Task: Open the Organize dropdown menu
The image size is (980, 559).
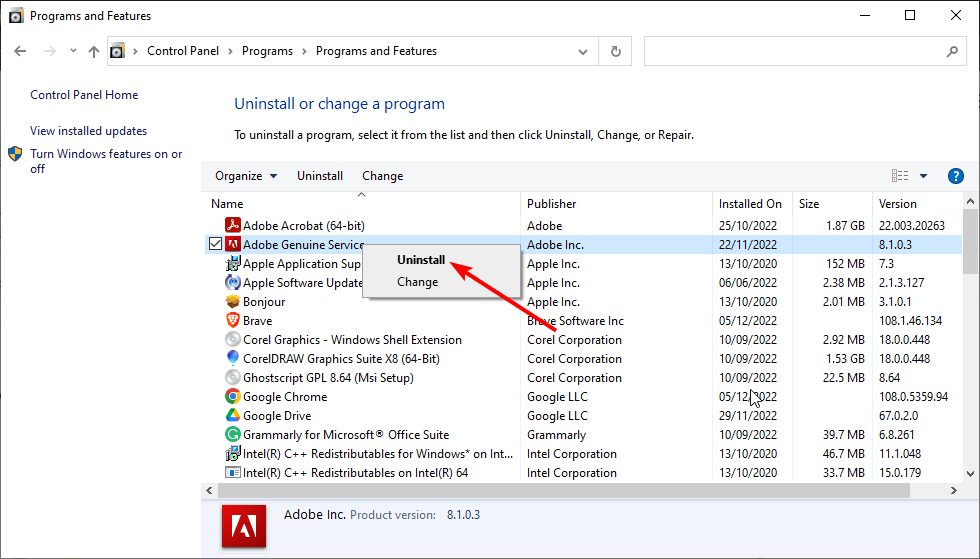Action: (x=246, y=176)
